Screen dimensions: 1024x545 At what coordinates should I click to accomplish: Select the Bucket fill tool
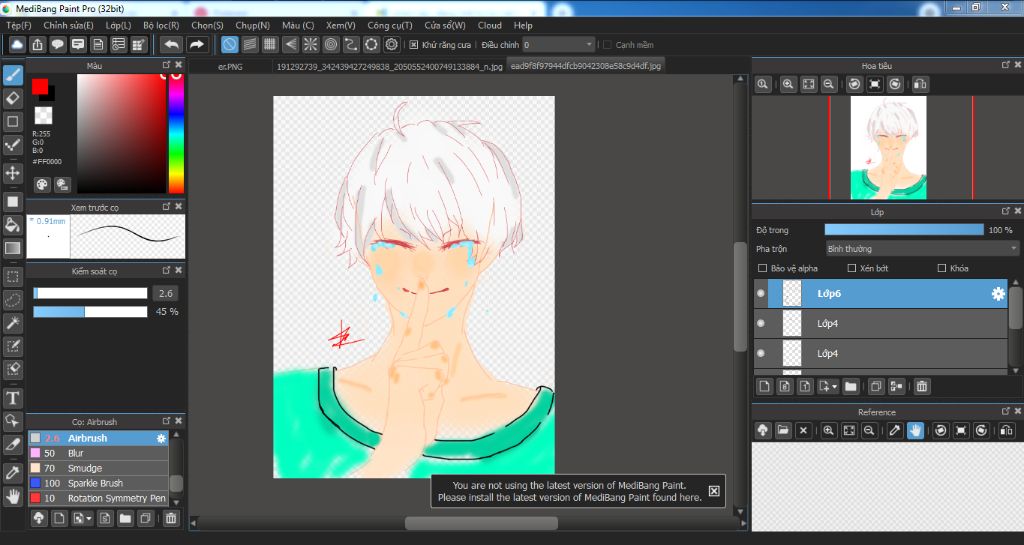(12, 225)
